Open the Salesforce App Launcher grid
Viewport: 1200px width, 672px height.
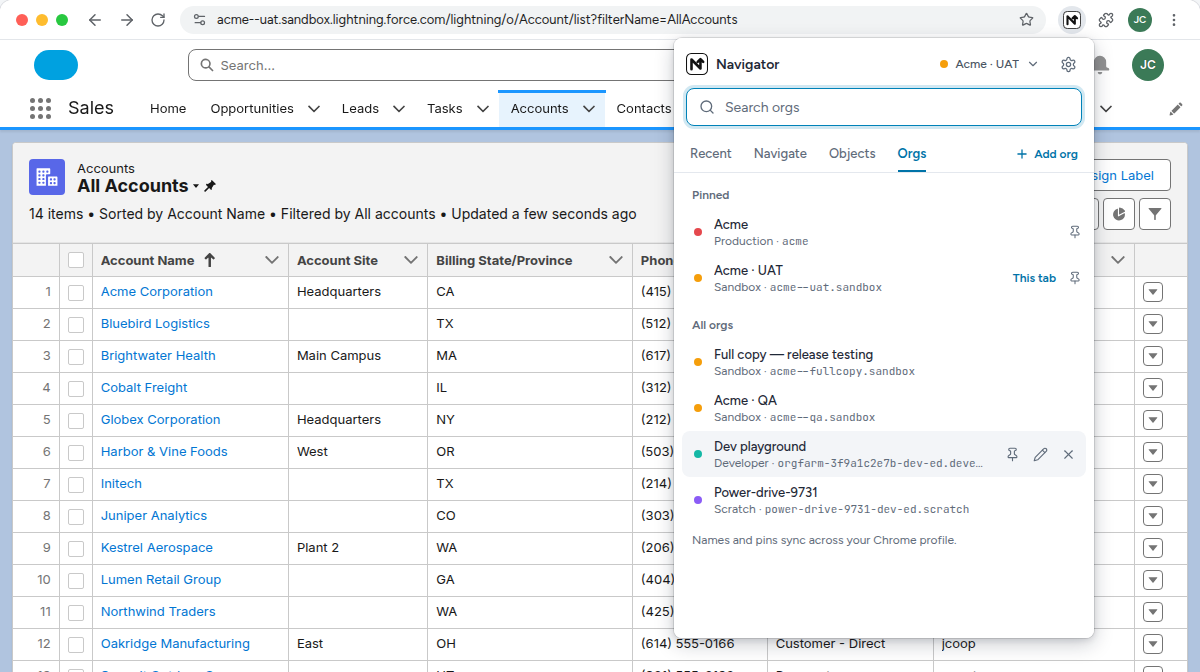click(x=40, y=108)
